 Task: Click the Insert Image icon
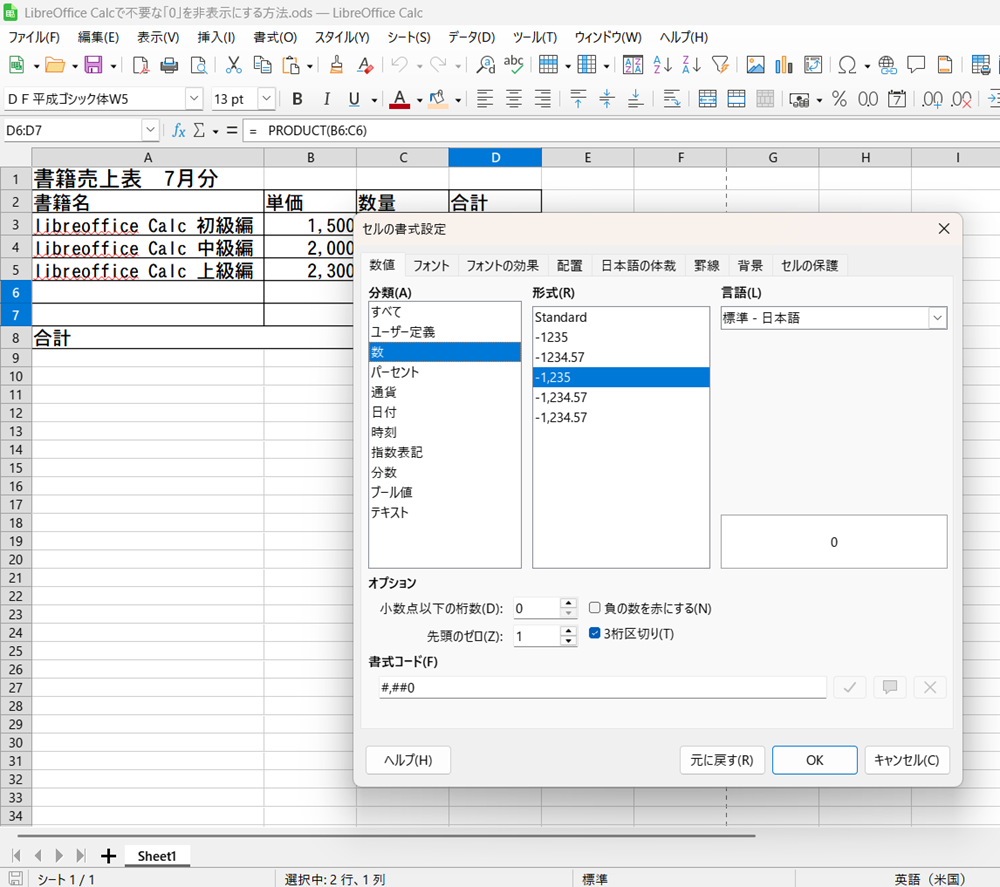[x=755, y=65]
